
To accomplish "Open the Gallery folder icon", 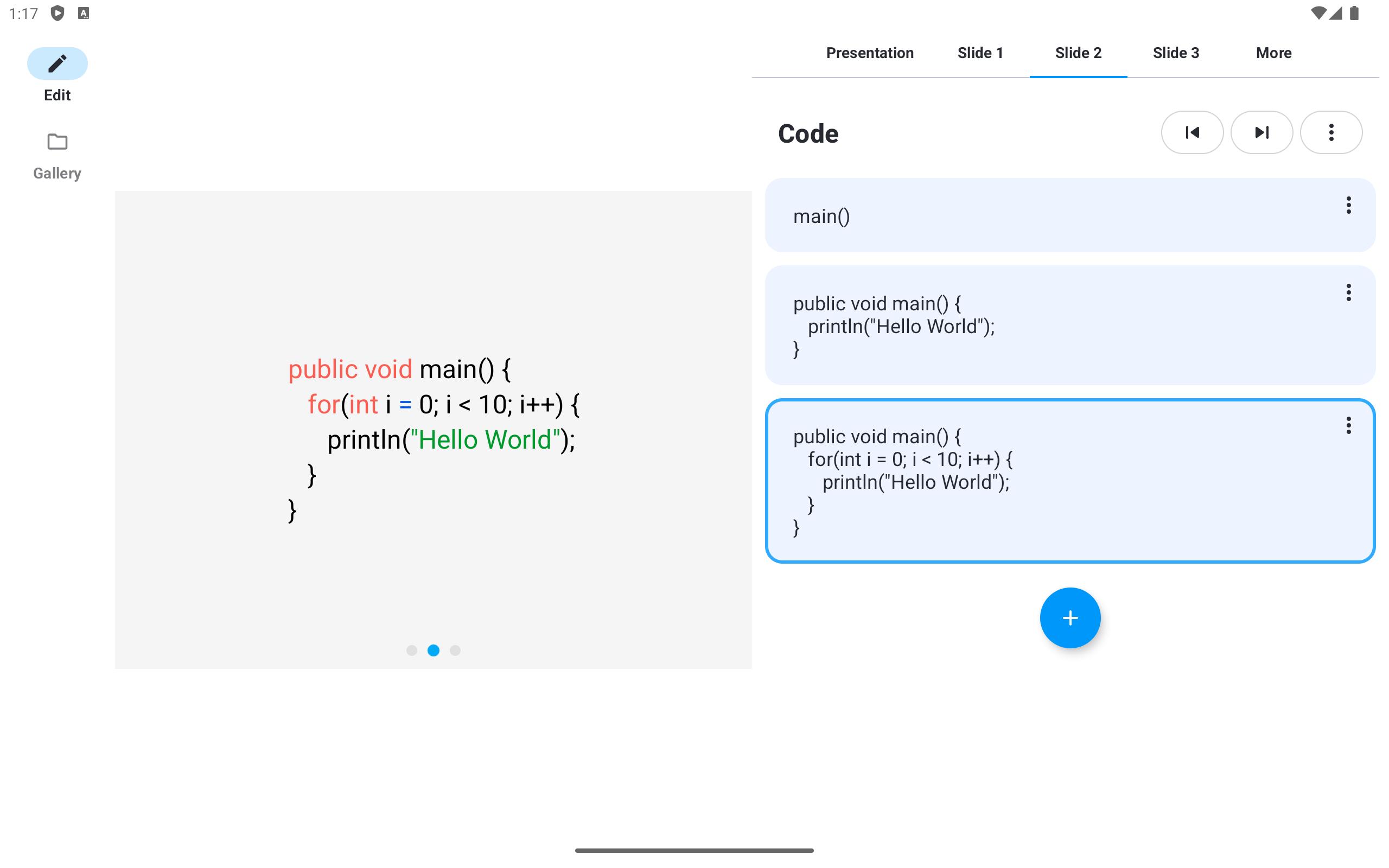I will [58, 141].
